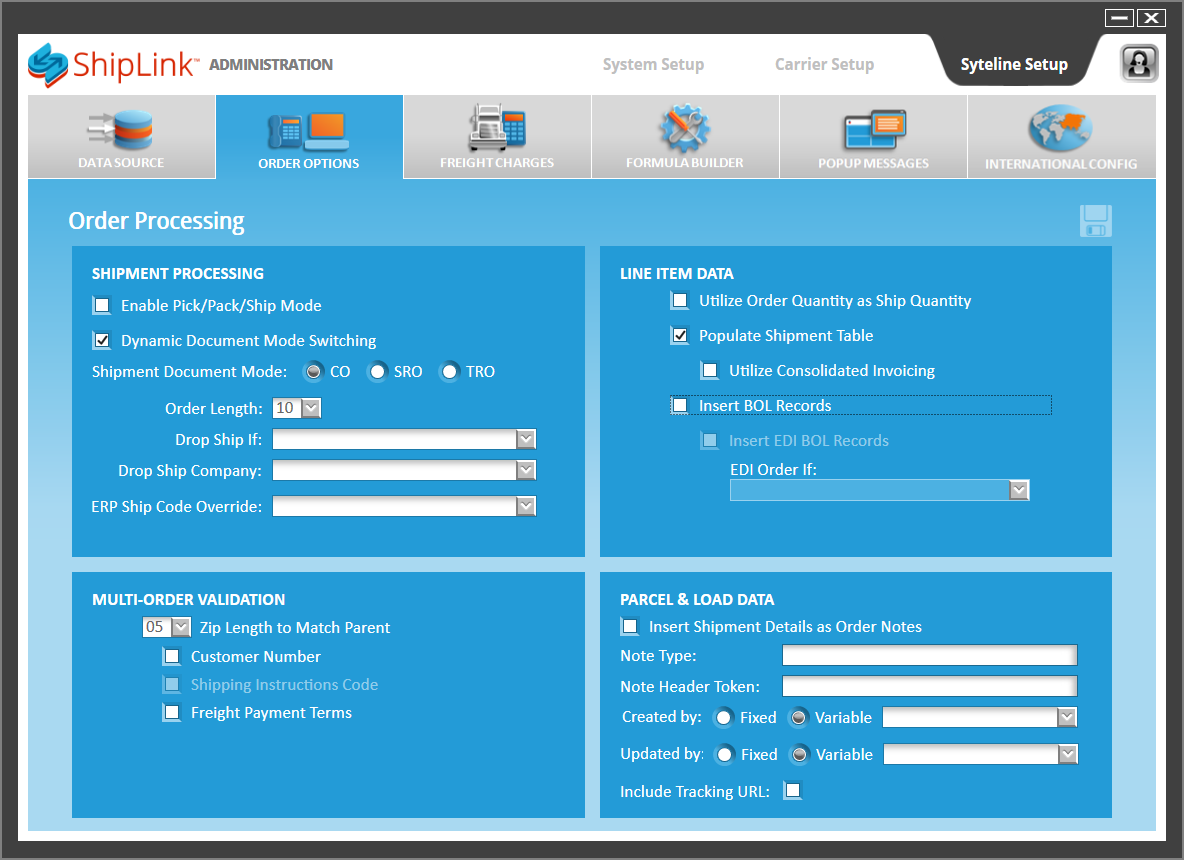Check Utilize Order Quantity as Ship Quantity

680,301
